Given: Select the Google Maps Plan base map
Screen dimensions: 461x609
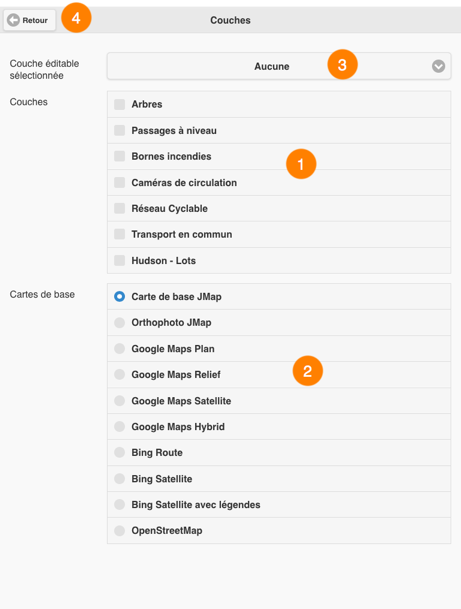Looking at the screenshot, I should tap(120, 349).
